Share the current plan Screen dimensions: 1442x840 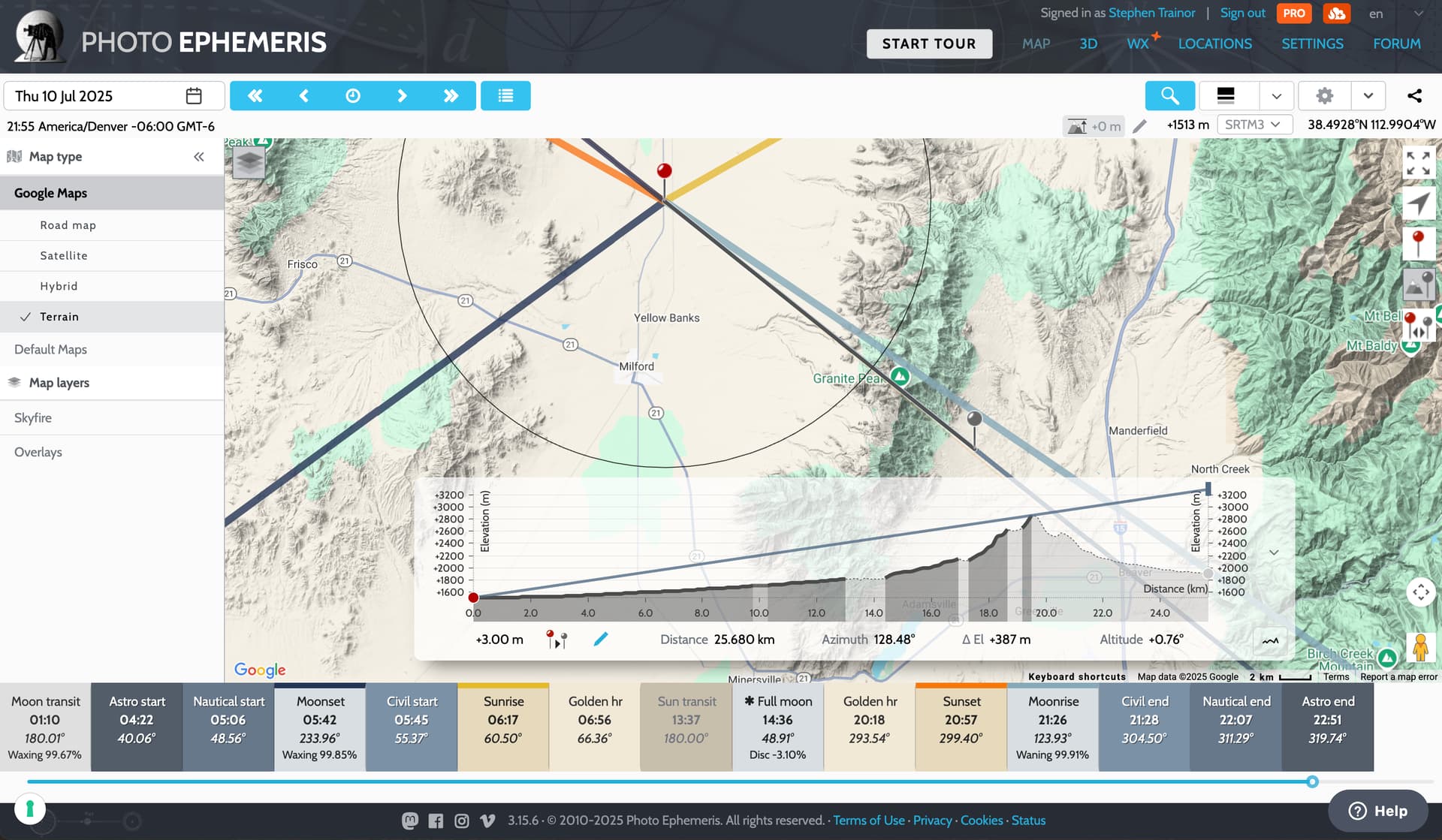(x=1414, y=95)
